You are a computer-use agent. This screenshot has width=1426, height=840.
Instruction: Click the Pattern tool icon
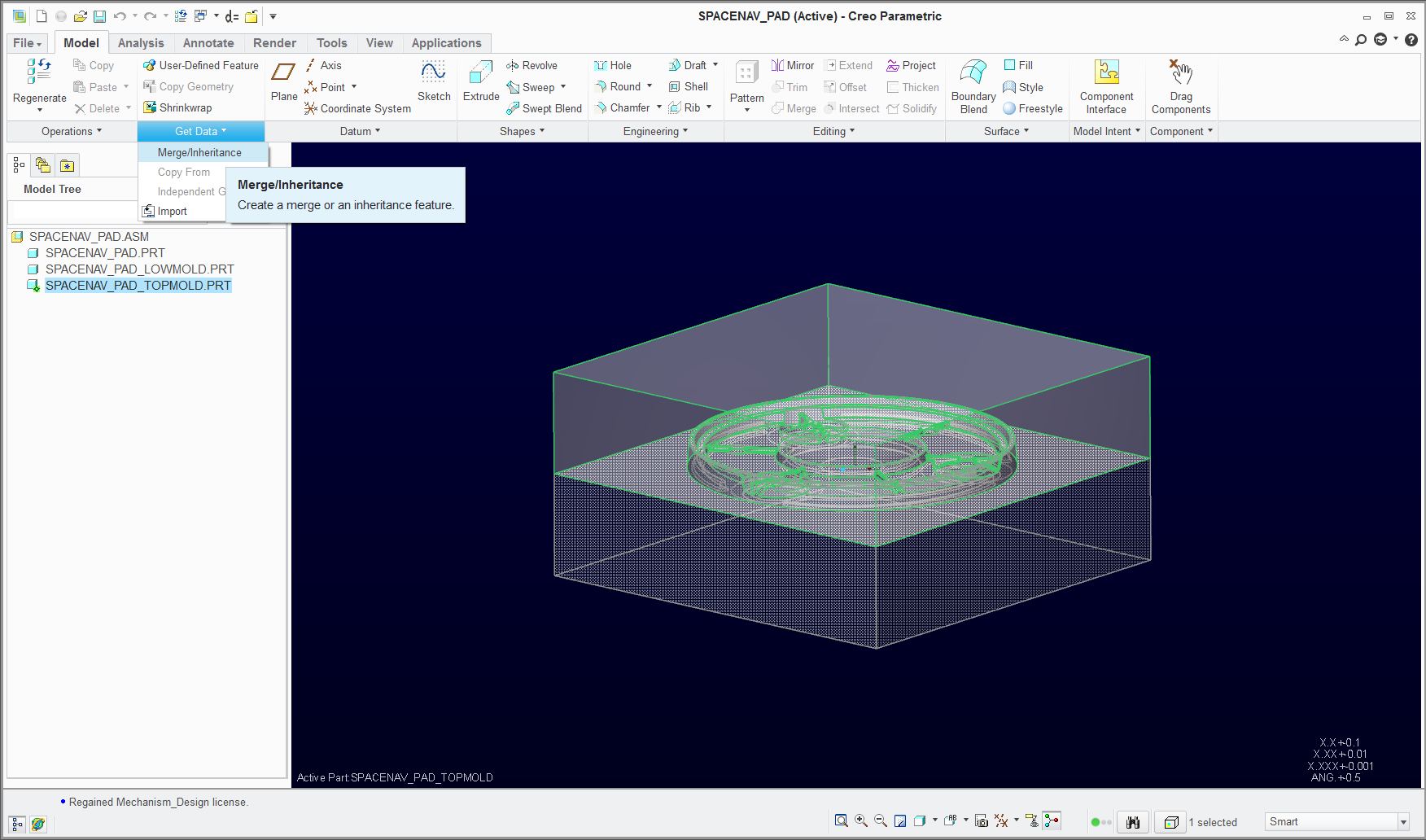click(746, 73)
